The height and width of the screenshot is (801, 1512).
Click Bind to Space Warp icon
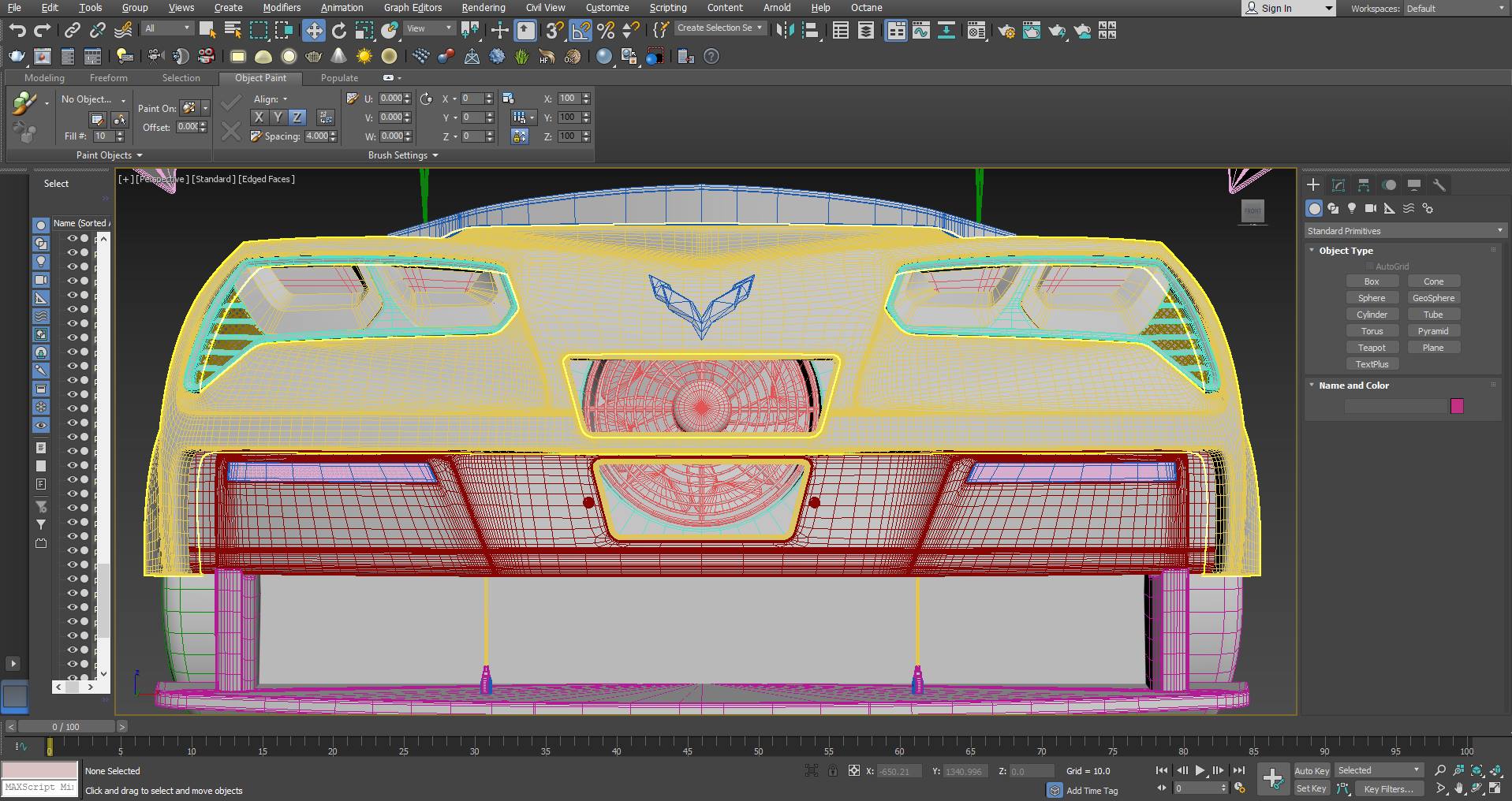pyautogui.click(x=123, y=31)
